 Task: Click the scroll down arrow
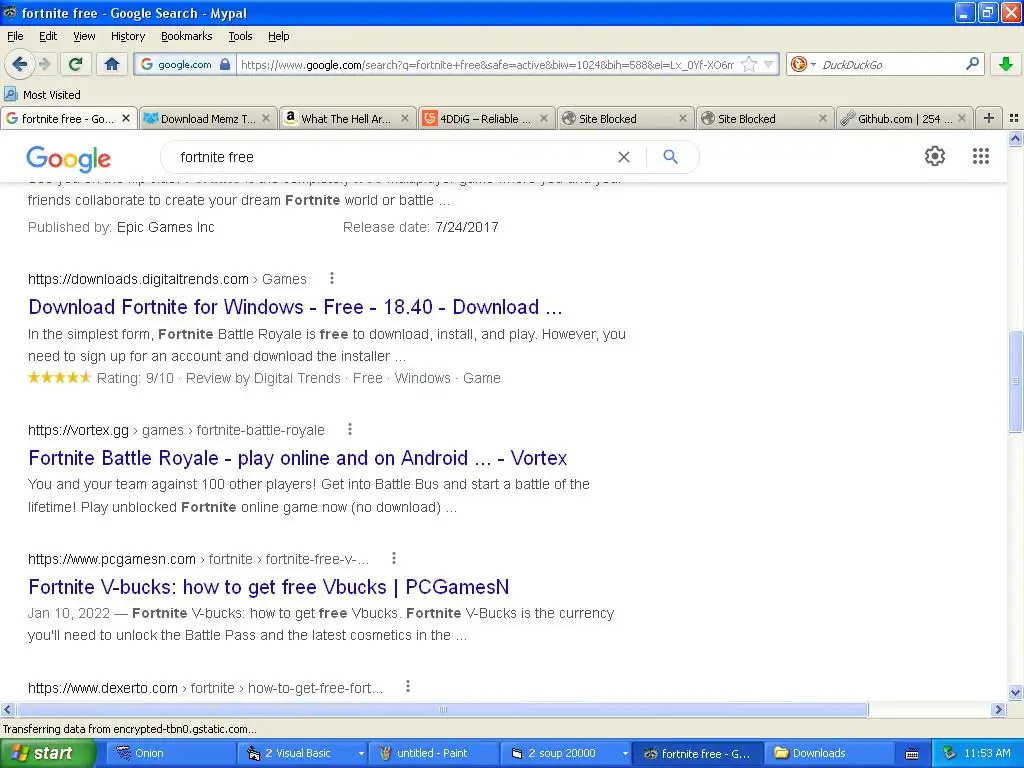pyautogui.click(x=1015, y=693)
